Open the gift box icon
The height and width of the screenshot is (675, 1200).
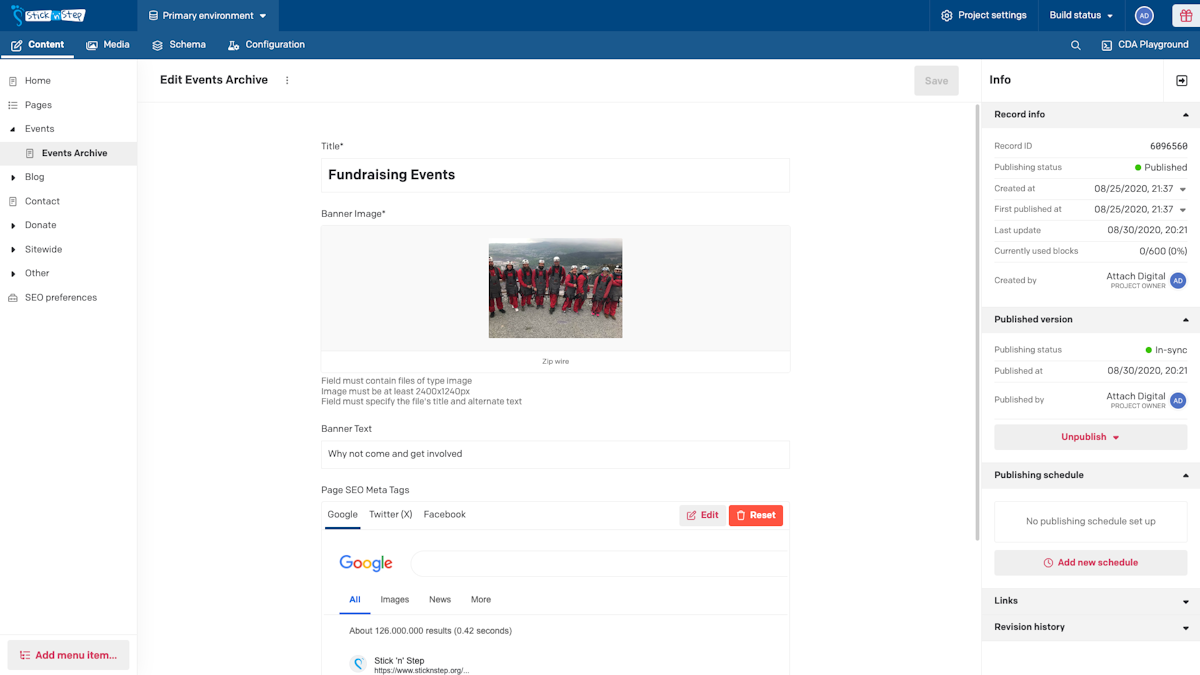1186,15
